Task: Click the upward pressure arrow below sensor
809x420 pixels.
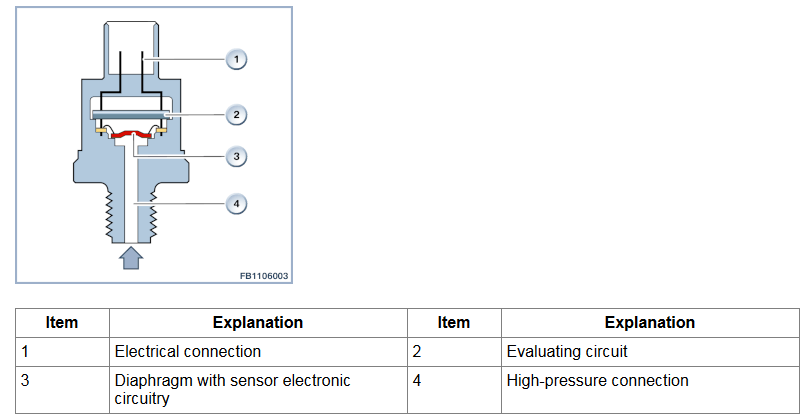Action: [131, 257]
